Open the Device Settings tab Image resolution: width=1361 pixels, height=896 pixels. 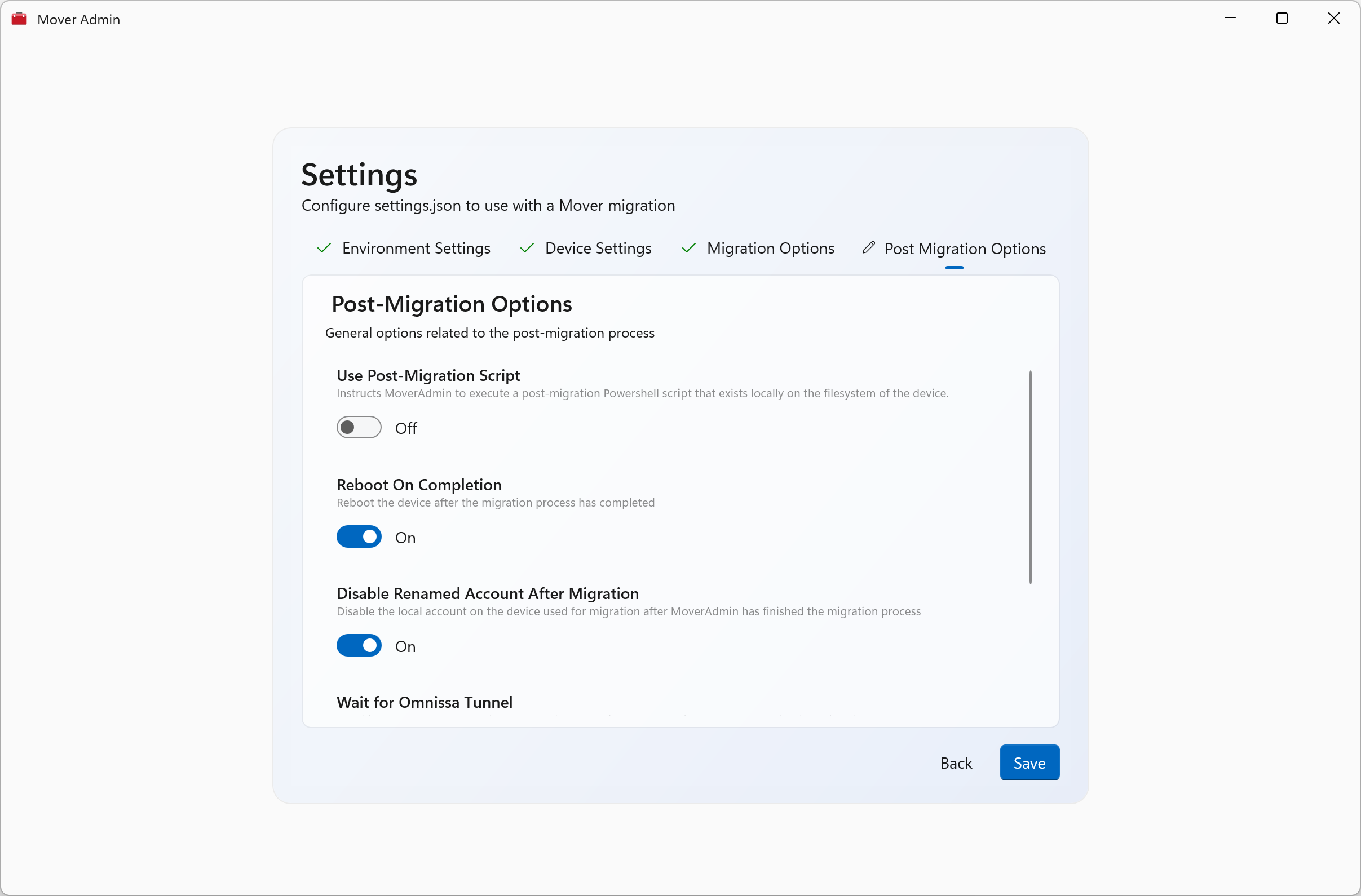[x=598, y=249]
